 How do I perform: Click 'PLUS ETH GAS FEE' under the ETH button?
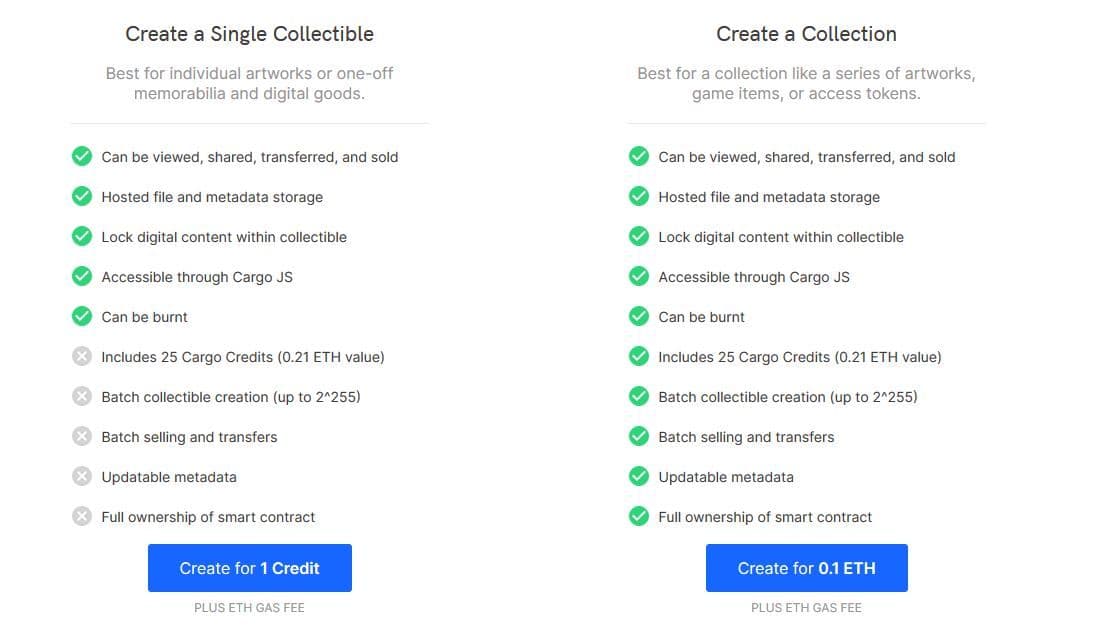806,608
